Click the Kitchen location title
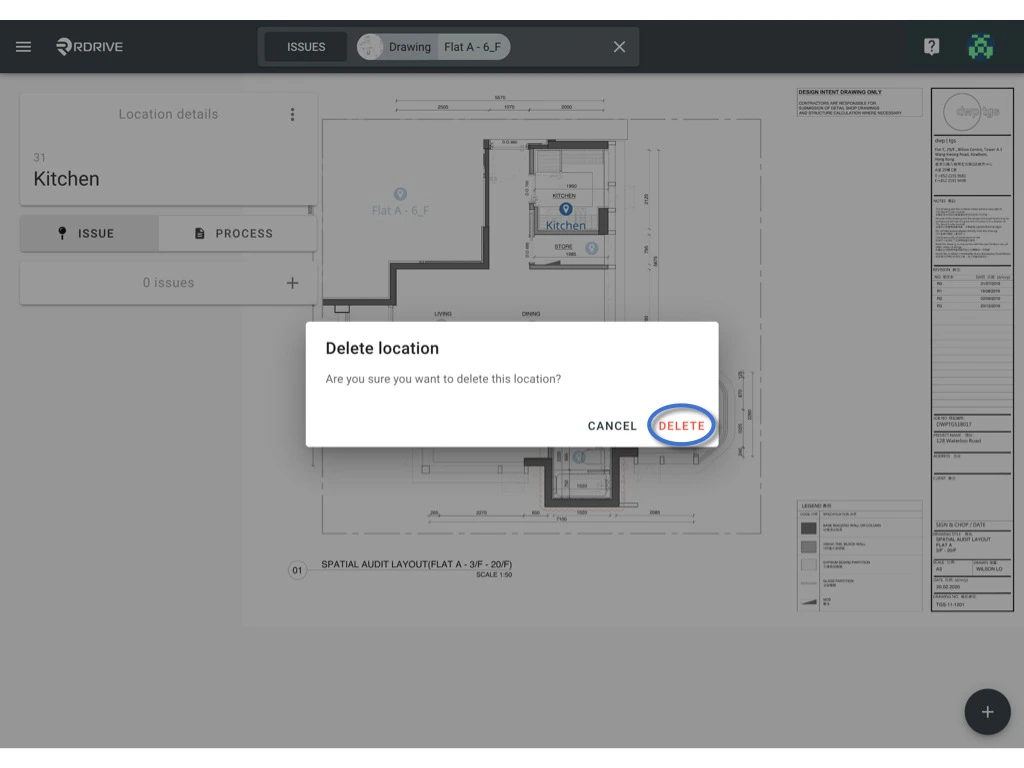This screenshot has height=768, width=1024. coord(66,178)
